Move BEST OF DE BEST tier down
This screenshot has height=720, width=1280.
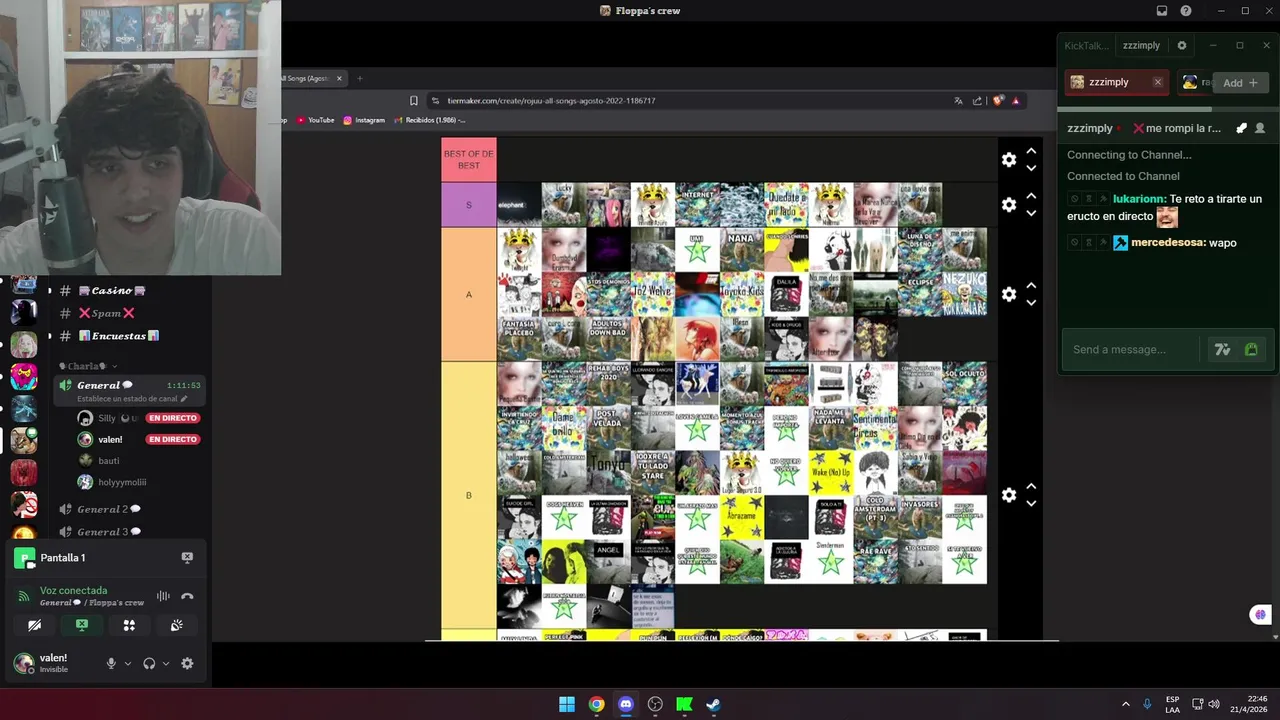[1031, 168]
